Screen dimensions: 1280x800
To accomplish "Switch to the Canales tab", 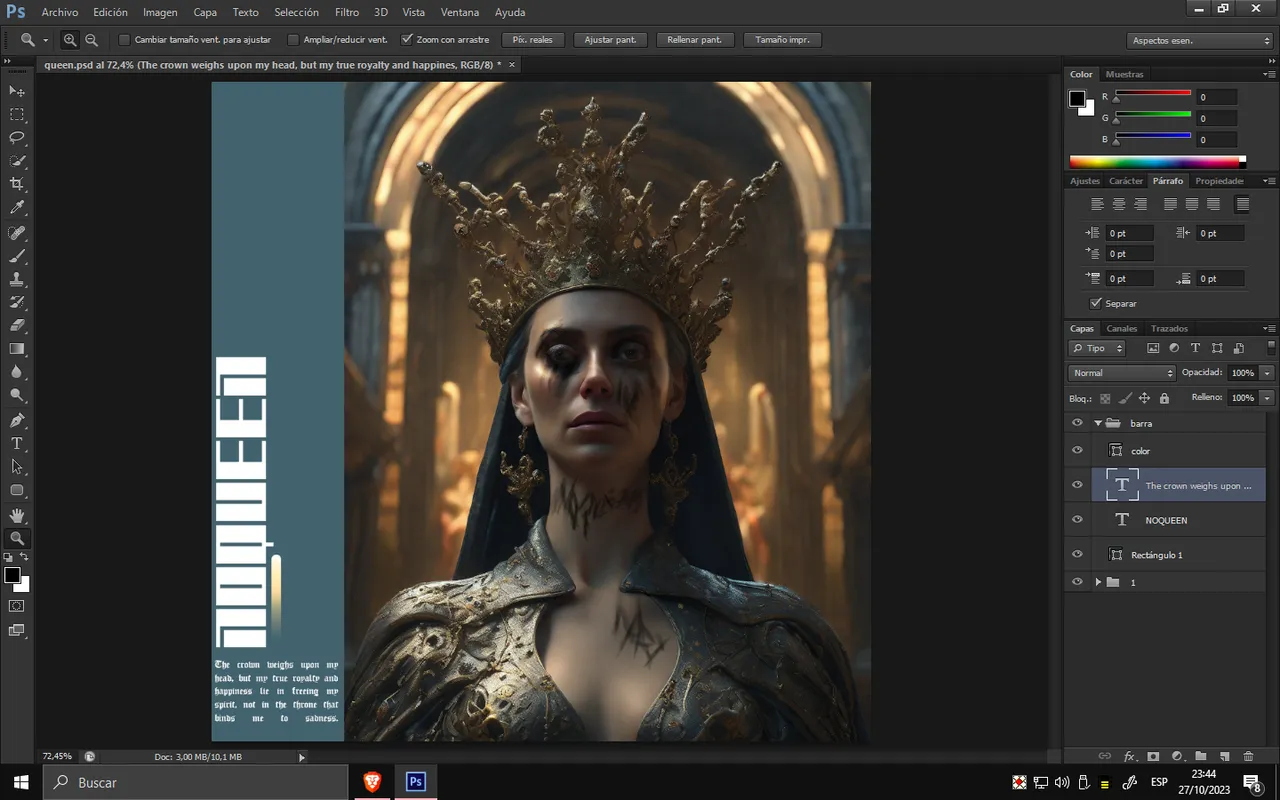I will click(x=1122, y=328).
